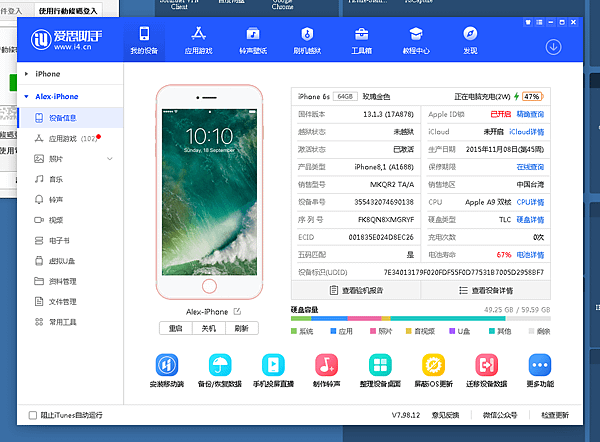
Task: Click 意见反馈 feedback link in footer
Action: coord(445,415)
